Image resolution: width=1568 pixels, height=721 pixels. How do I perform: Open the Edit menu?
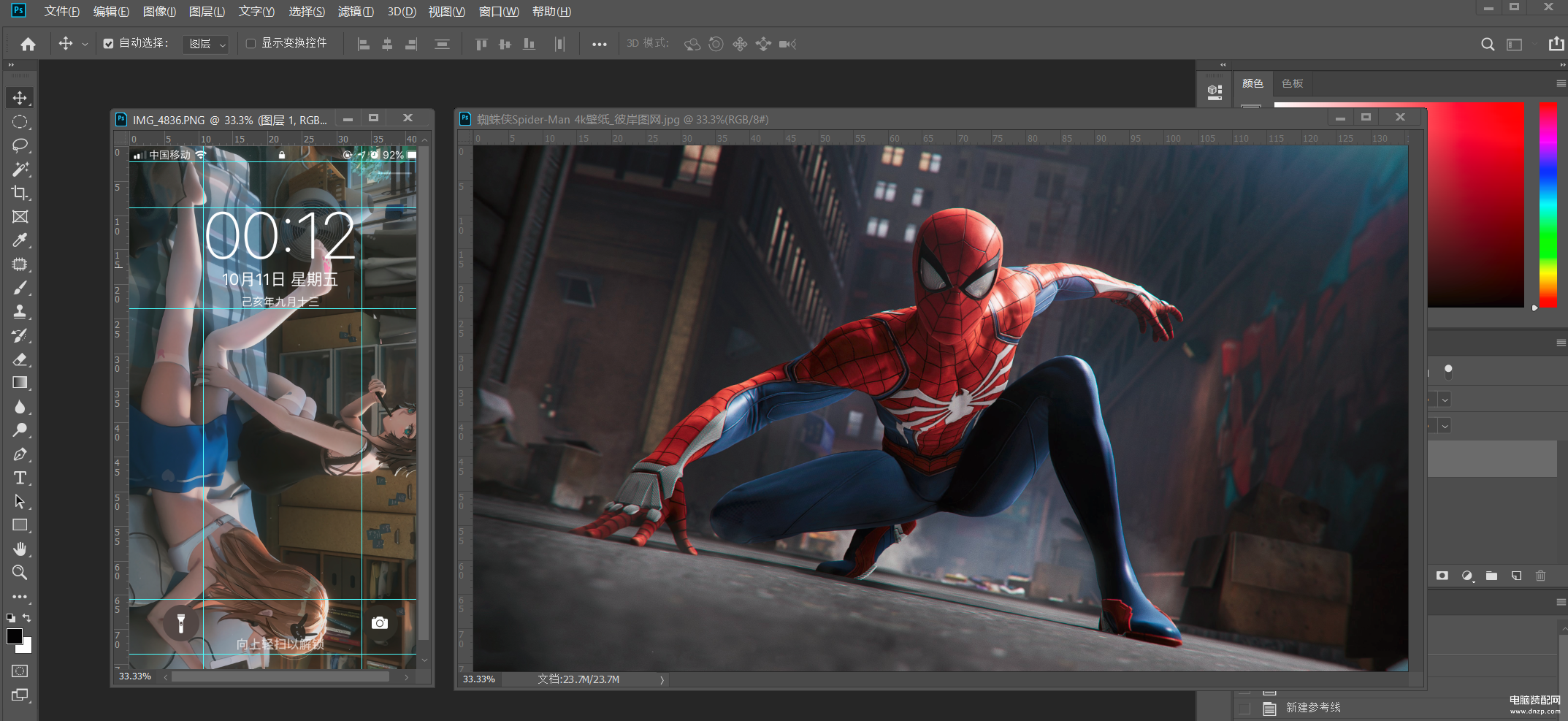[111, 12]
